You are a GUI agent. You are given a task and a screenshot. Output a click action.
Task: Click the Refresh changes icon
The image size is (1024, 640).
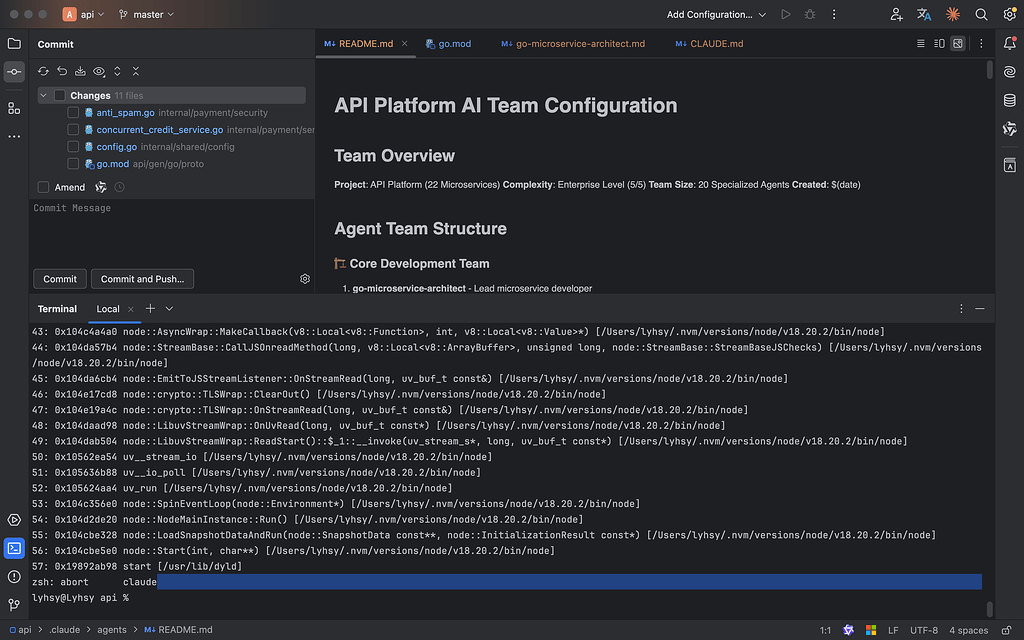[x=43, y=71]
